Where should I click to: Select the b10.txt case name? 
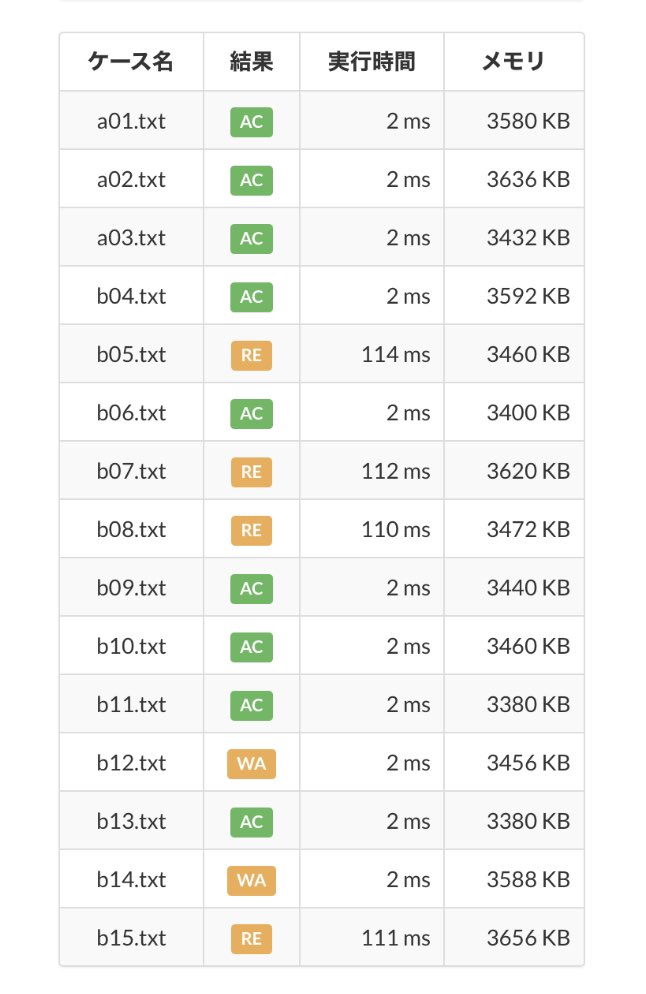tap(131, 646)
